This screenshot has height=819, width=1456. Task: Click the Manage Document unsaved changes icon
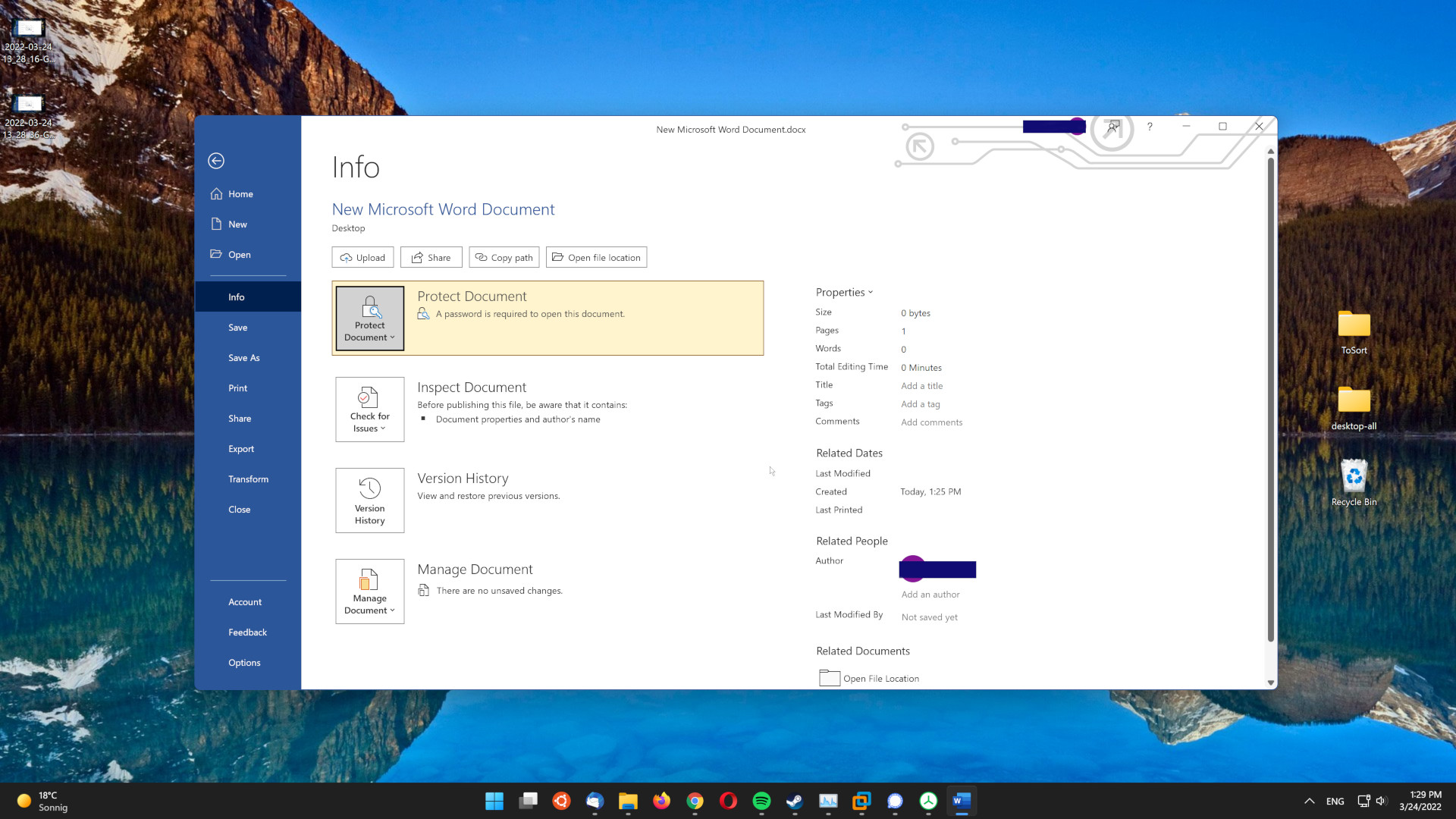[x=424, y=590]
